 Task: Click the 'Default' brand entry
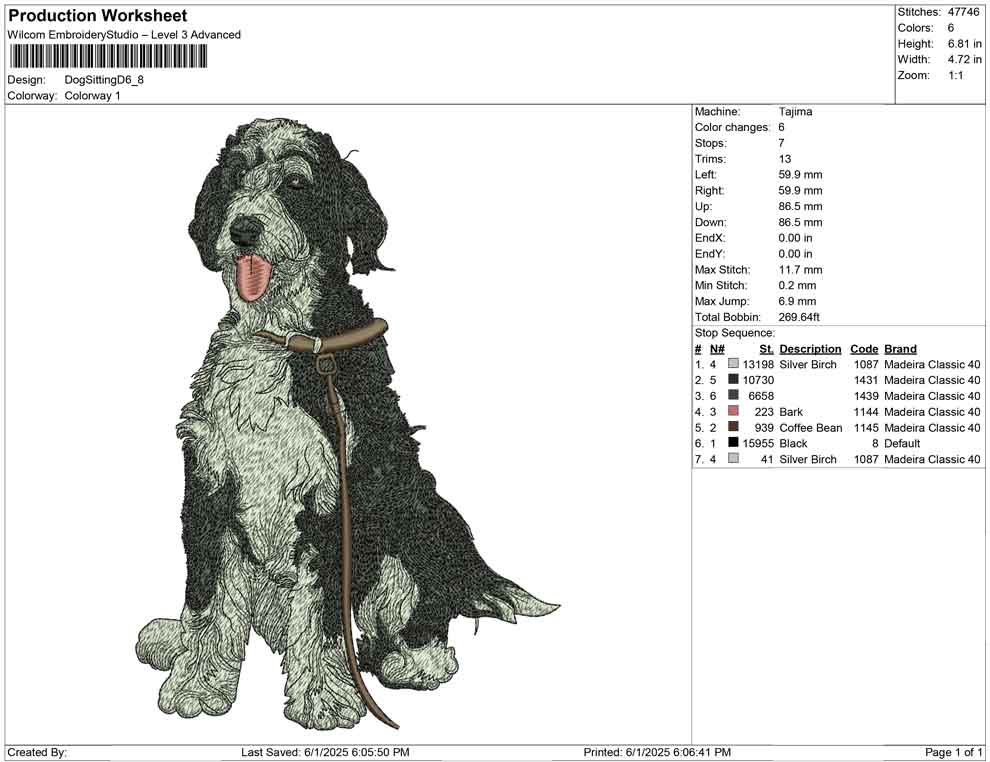[x=902, y=443]
